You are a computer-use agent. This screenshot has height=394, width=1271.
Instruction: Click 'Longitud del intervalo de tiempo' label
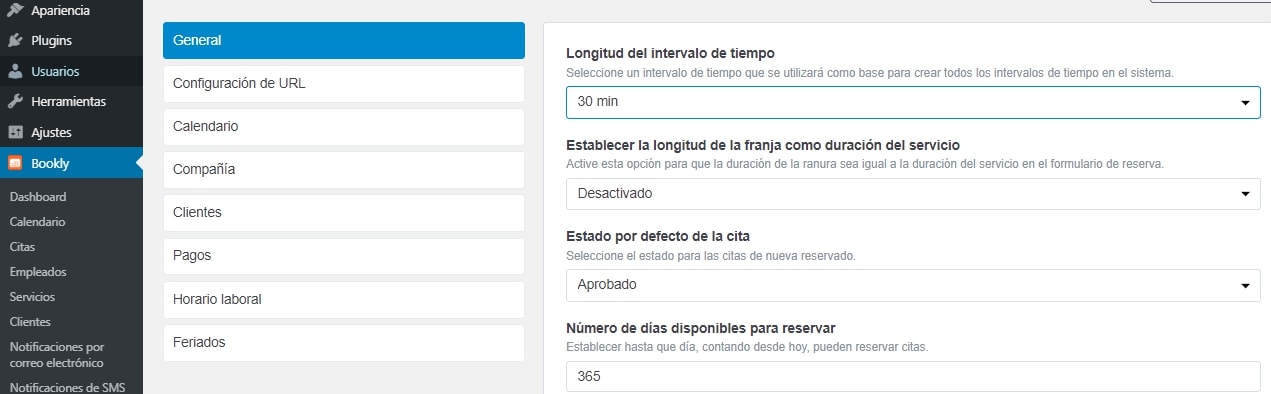point(670,53)
